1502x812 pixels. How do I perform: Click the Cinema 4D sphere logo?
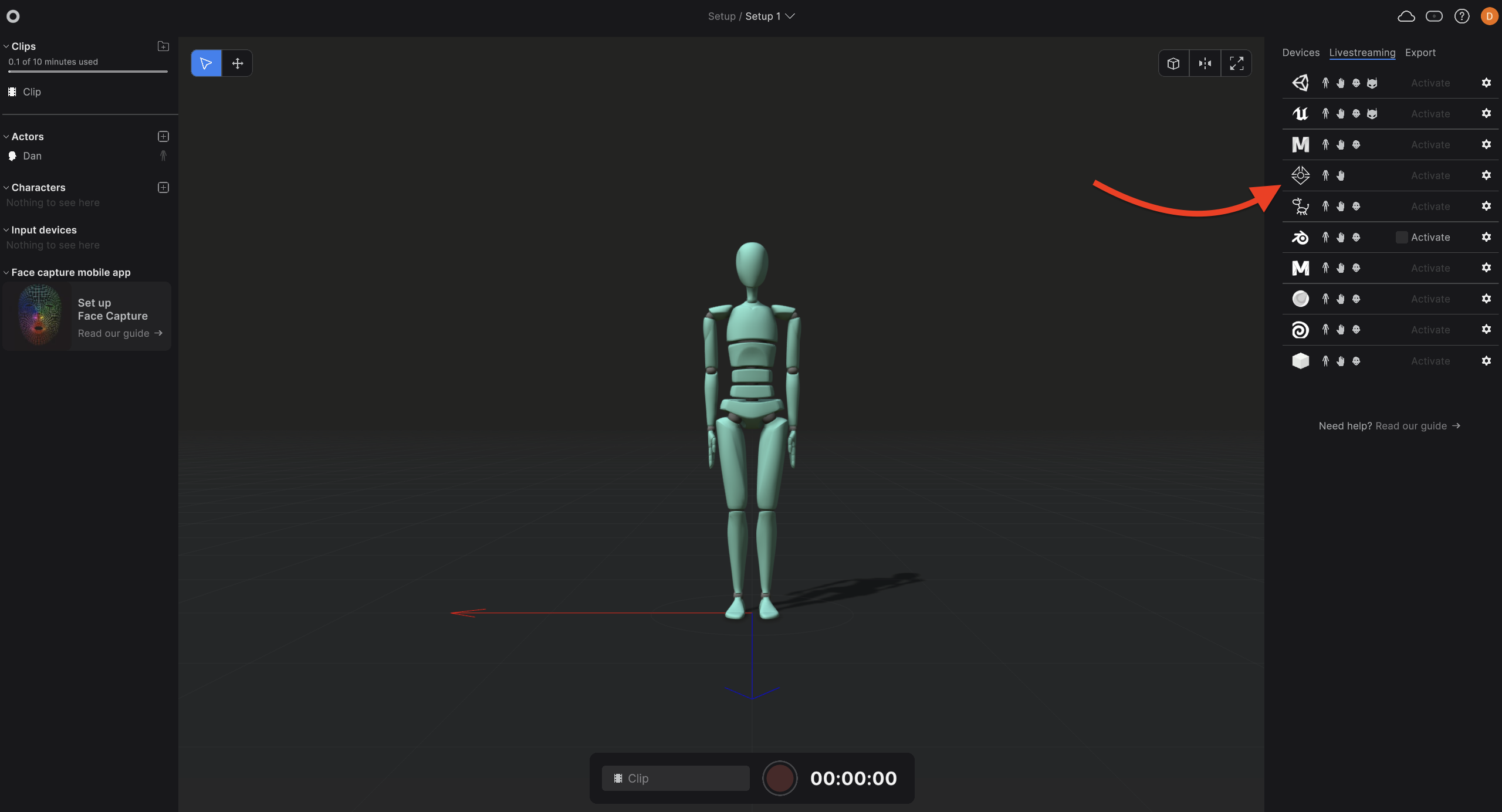click(x=1300, y=299)
